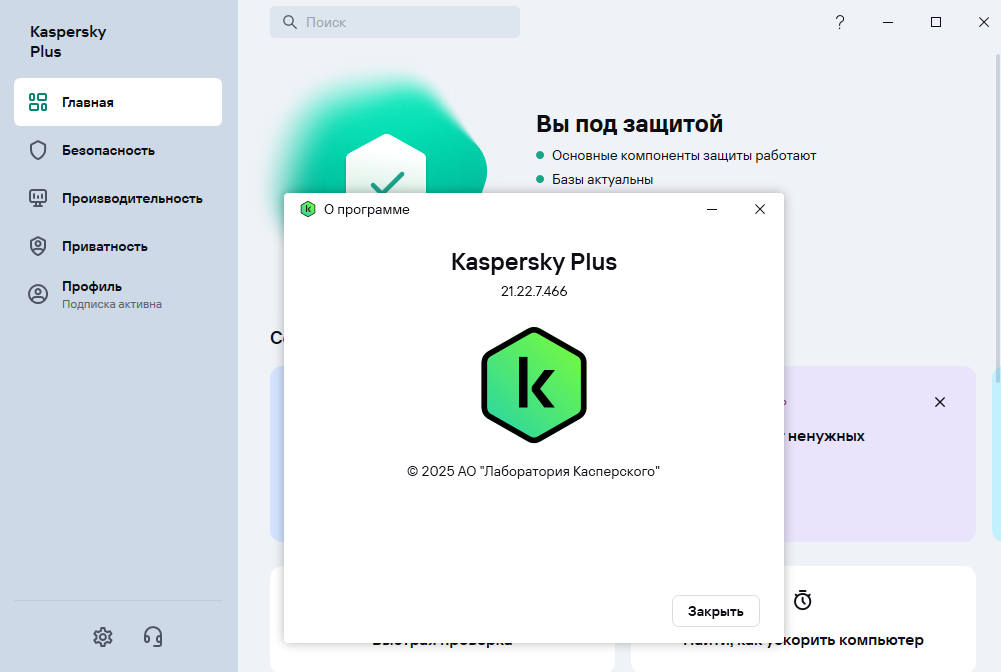The height and width of the screenshot is (672, 1001).
Task: Click the Закрыть button in the dialog
Action: 716,611
